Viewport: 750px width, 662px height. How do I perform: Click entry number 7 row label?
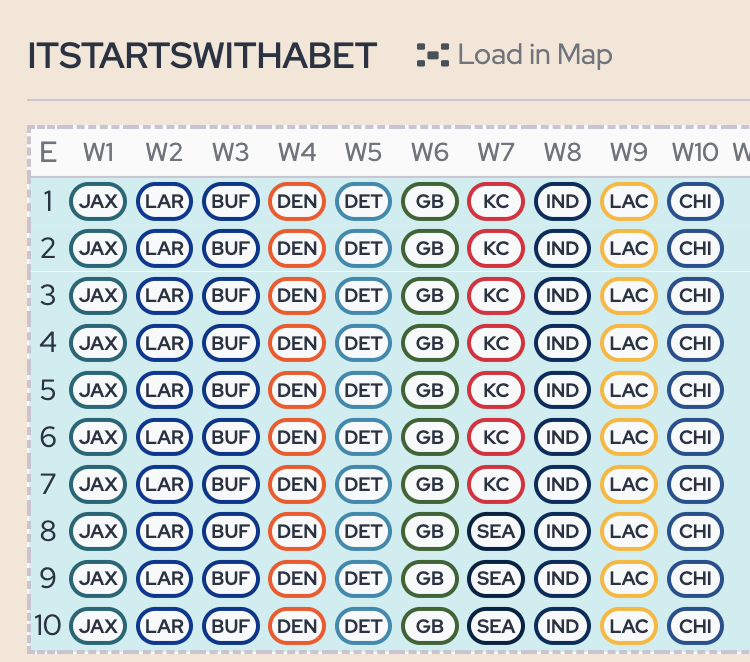point(48,485)
